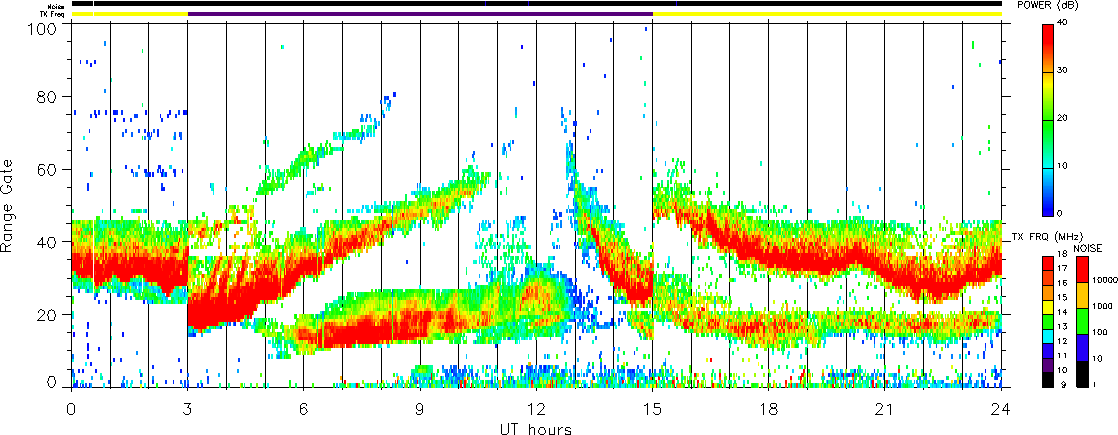The image size is (1118, 435).
Task: Select the yellow TX Freq strip segment after 15 UT
Action: 827,14
